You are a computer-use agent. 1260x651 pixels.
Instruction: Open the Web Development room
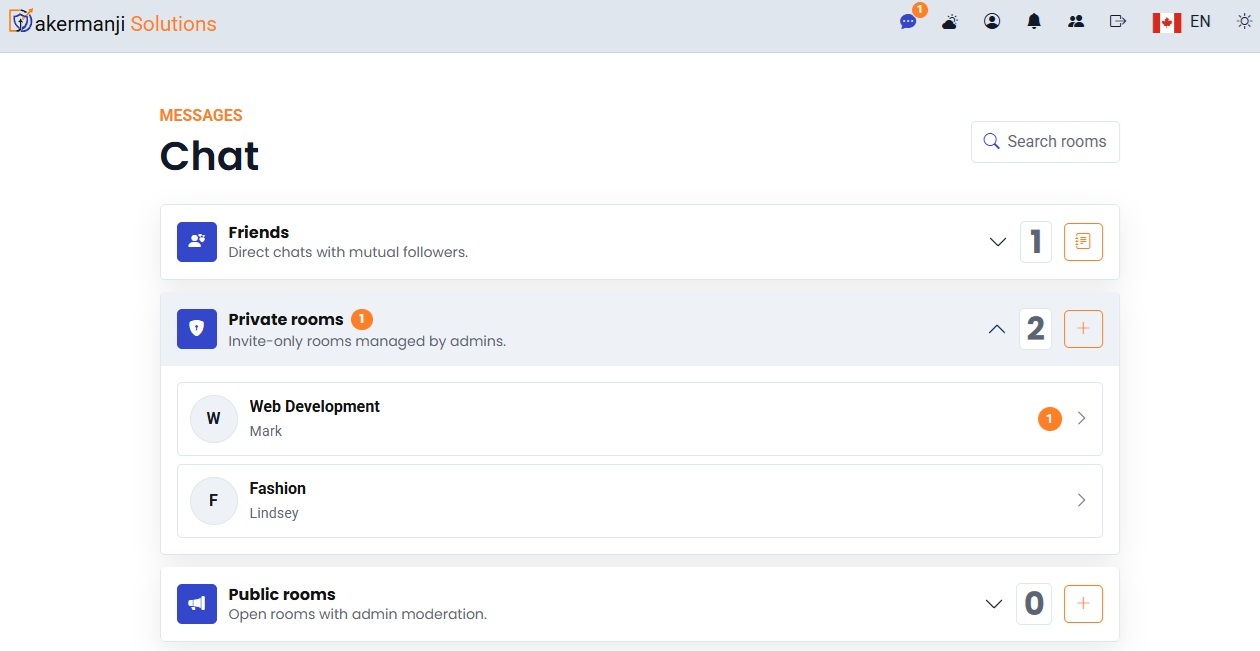[640, 419]
